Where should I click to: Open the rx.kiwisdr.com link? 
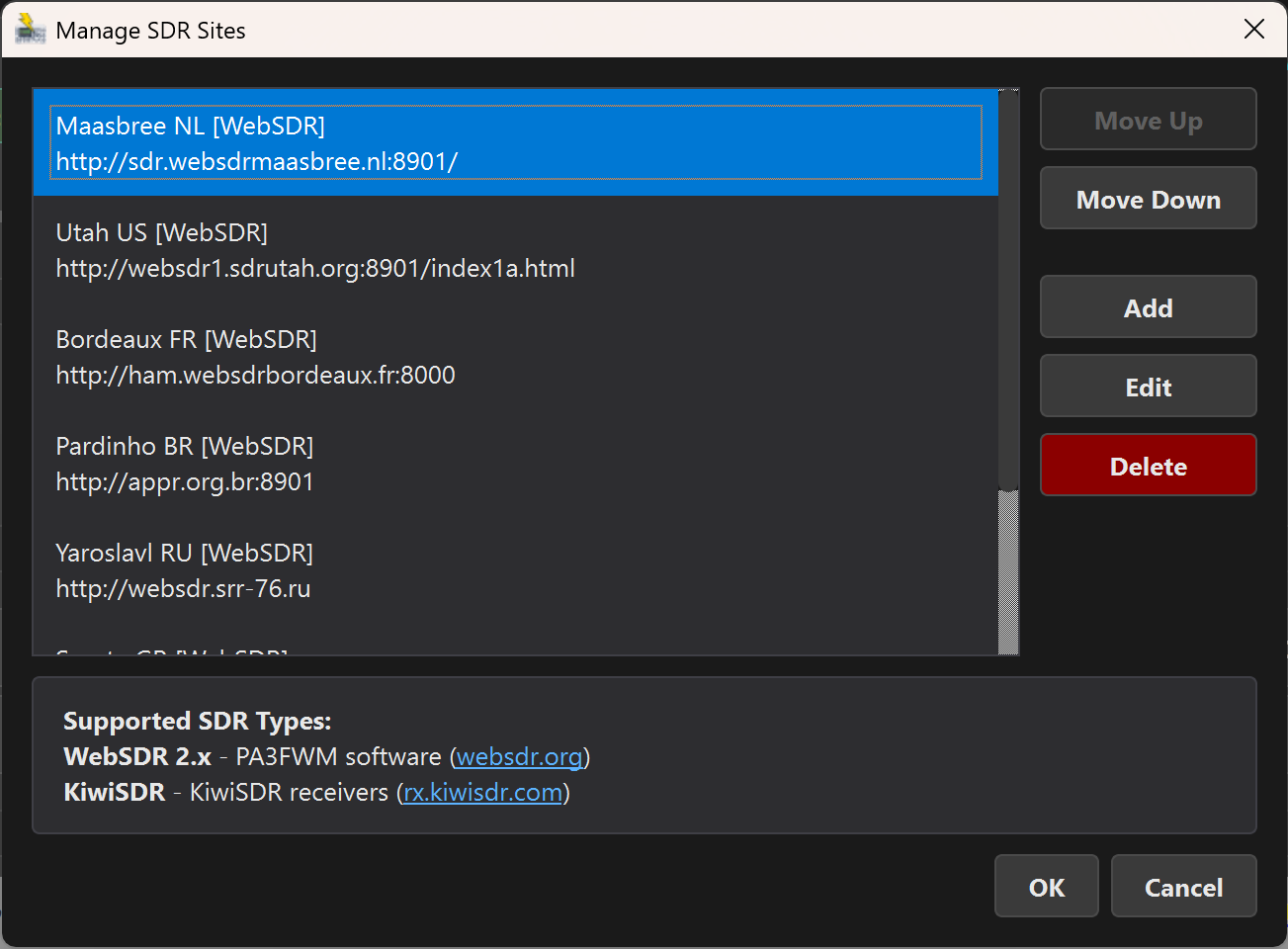(x=482, y=792)
